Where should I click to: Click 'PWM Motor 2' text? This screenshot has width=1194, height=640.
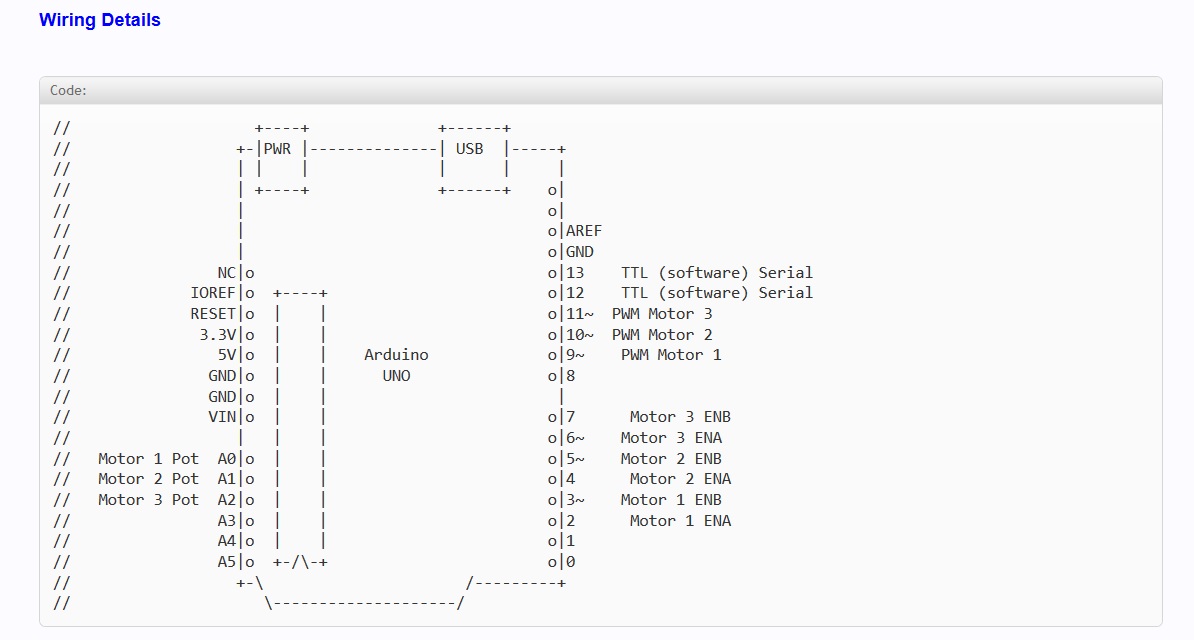(x=662, y=334)
